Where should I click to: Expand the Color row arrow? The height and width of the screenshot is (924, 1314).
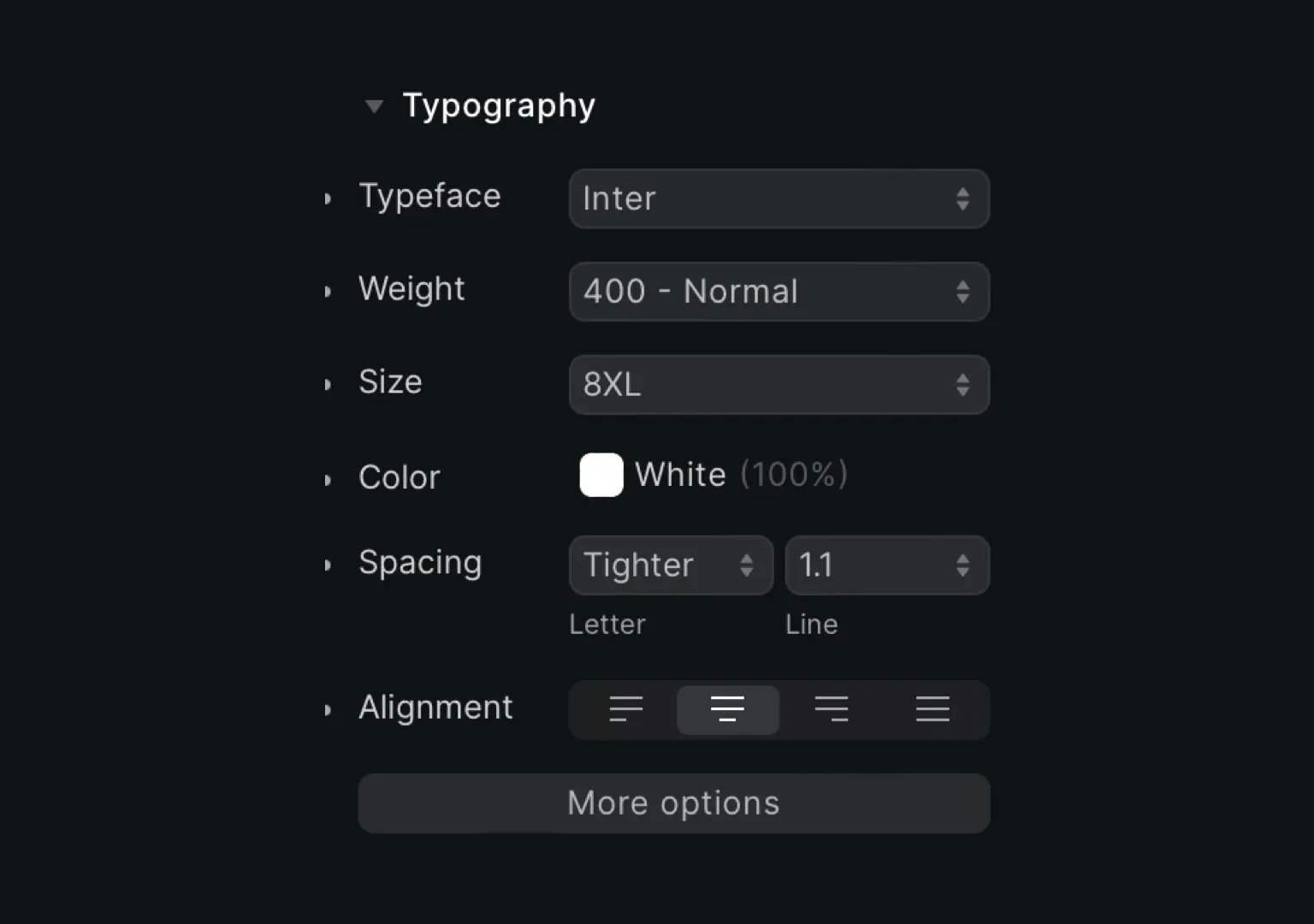(328, 480)
